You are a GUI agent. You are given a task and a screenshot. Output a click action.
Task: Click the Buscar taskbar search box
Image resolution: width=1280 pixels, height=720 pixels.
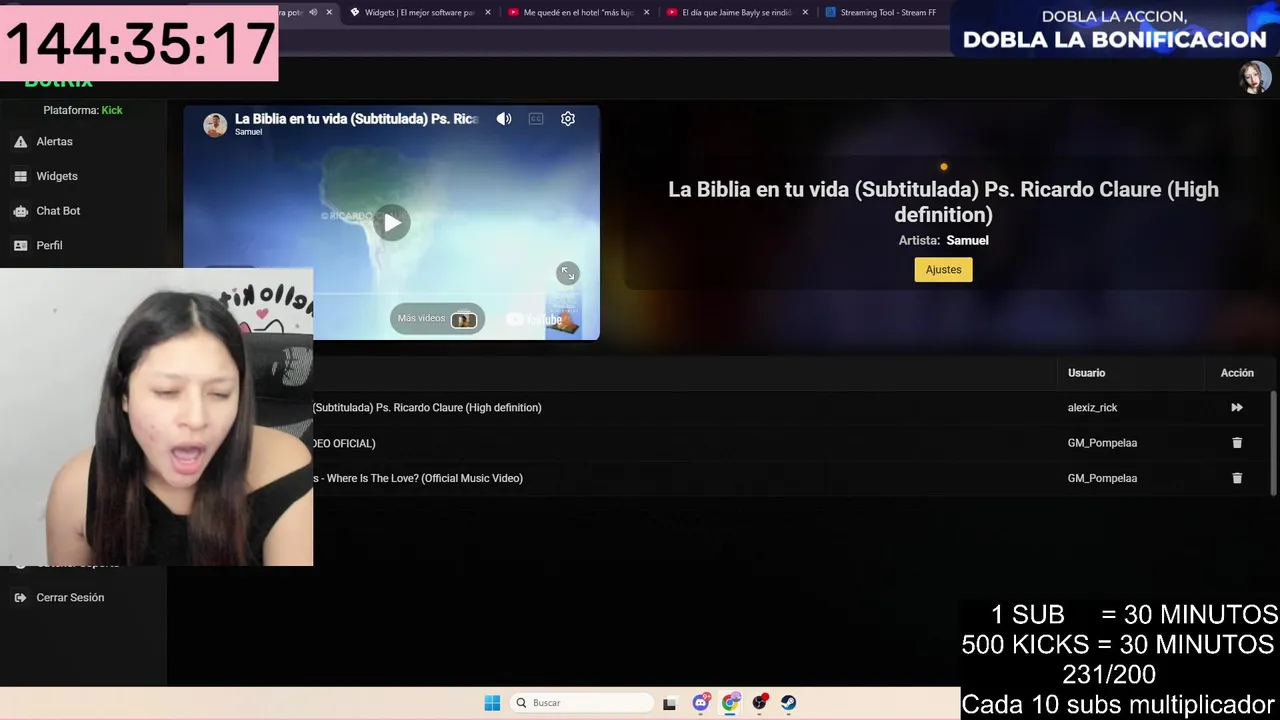point(582,703)
